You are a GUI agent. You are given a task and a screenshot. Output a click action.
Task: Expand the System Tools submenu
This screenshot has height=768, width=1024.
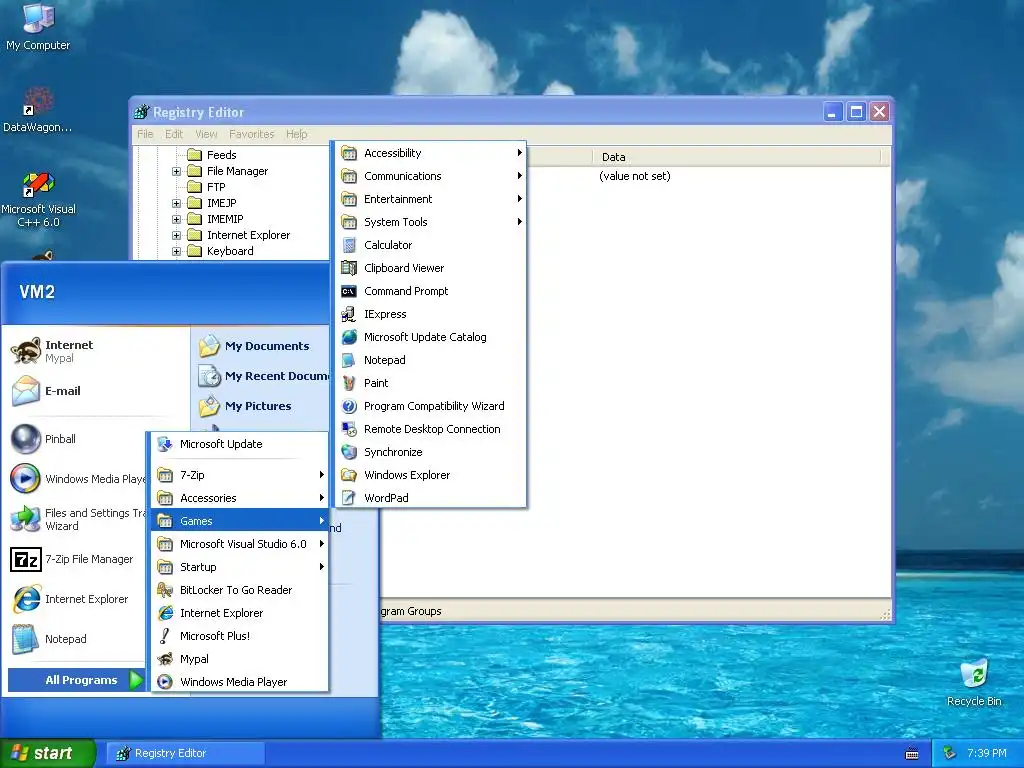pyautogui.click(x=431, y=222)
